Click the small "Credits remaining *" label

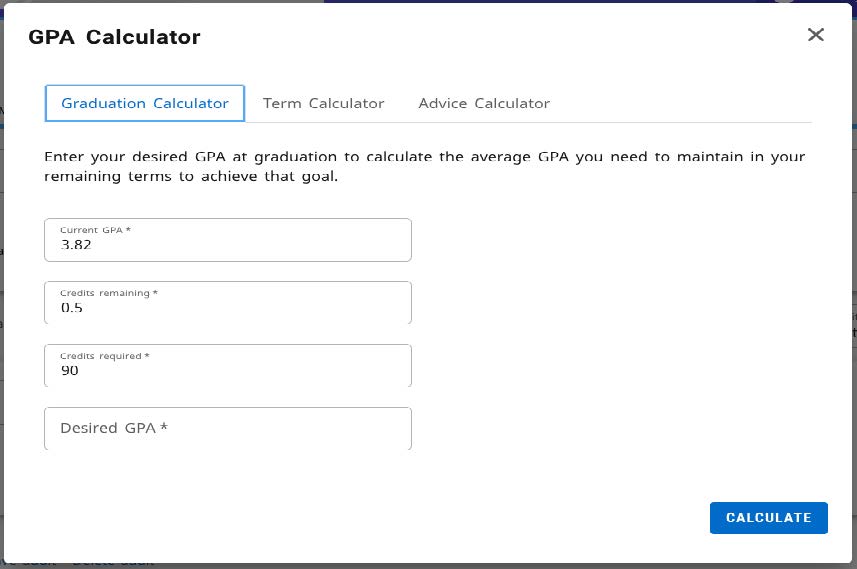pos(109,293)
